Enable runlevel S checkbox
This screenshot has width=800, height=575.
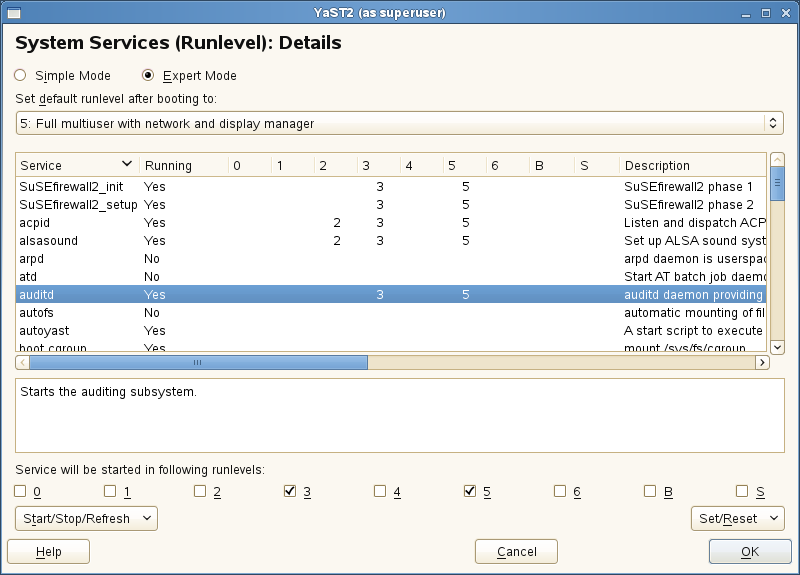[742, 491]
